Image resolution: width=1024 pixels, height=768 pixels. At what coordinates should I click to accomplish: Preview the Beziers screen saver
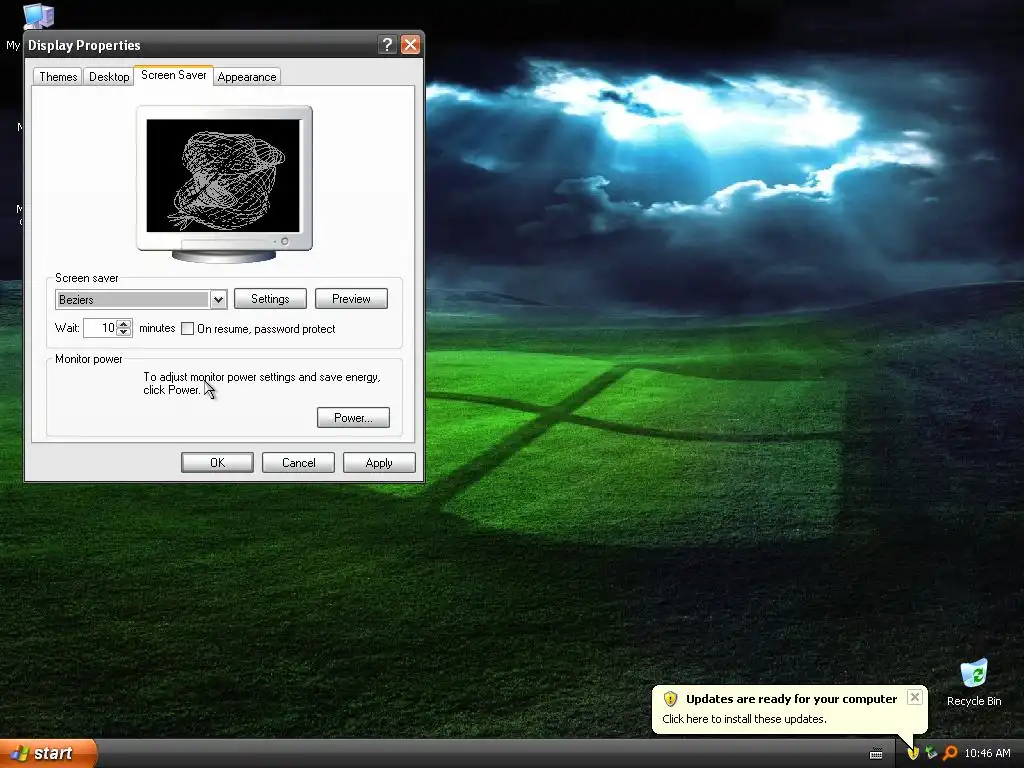(x=351, y=298)
